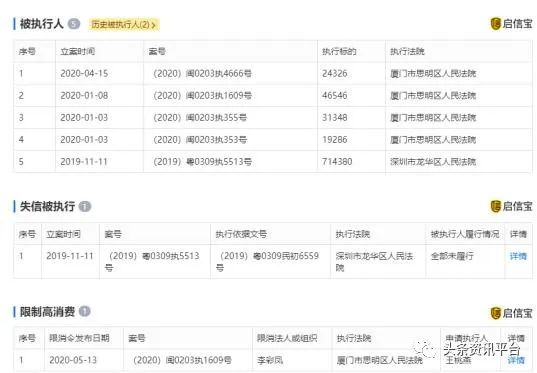Click name 李彩凤 in 限制高消费 table
The width and height of the screenshot is (537, 373).
(270, 360)
